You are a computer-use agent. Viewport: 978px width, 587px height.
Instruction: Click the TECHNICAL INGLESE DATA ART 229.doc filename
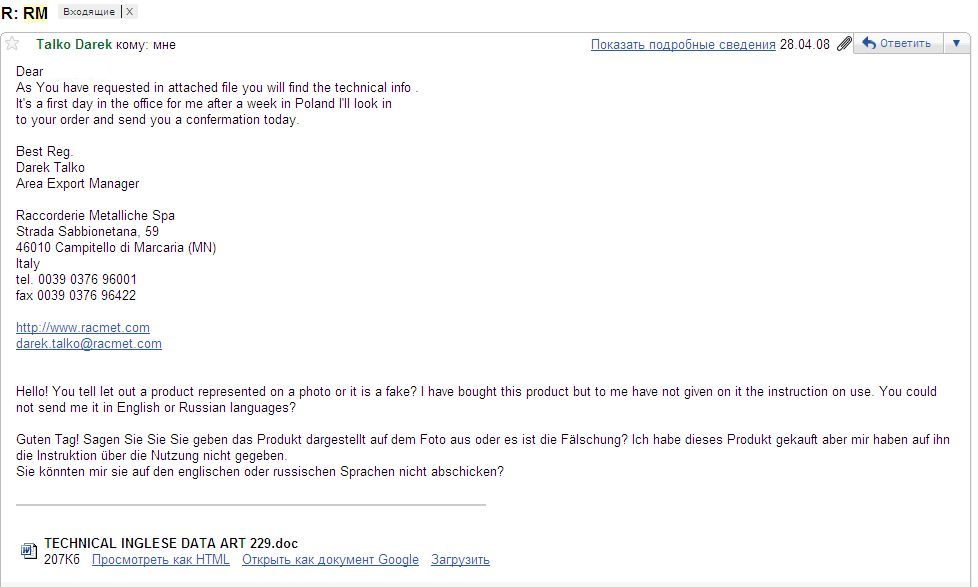(x=171, y=543)
